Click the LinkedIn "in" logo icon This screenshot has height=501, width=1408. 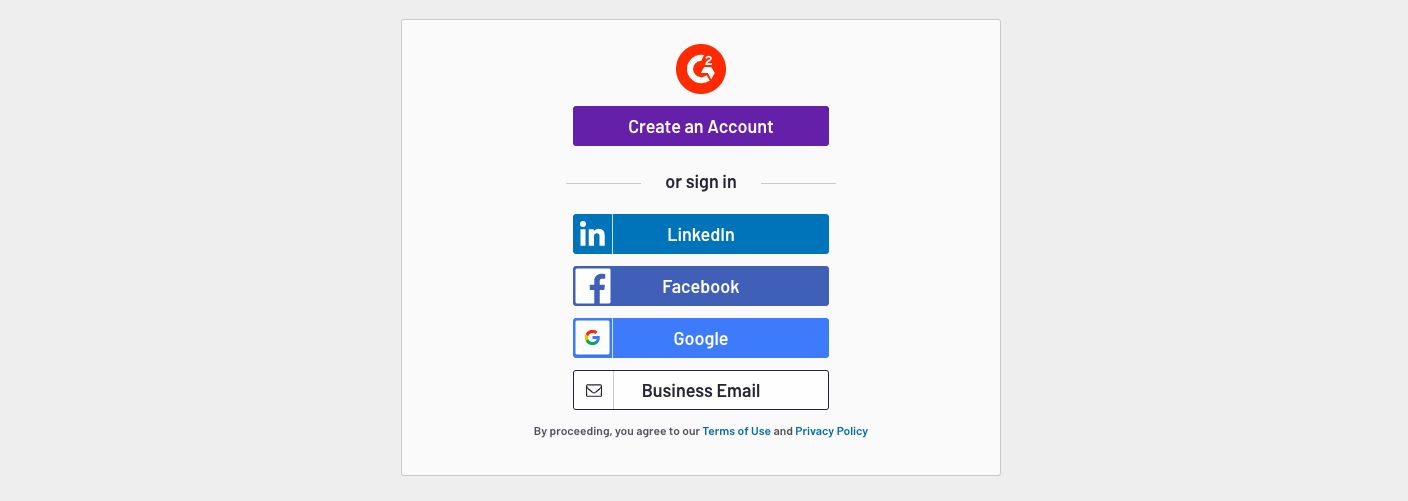click(593, 234)
